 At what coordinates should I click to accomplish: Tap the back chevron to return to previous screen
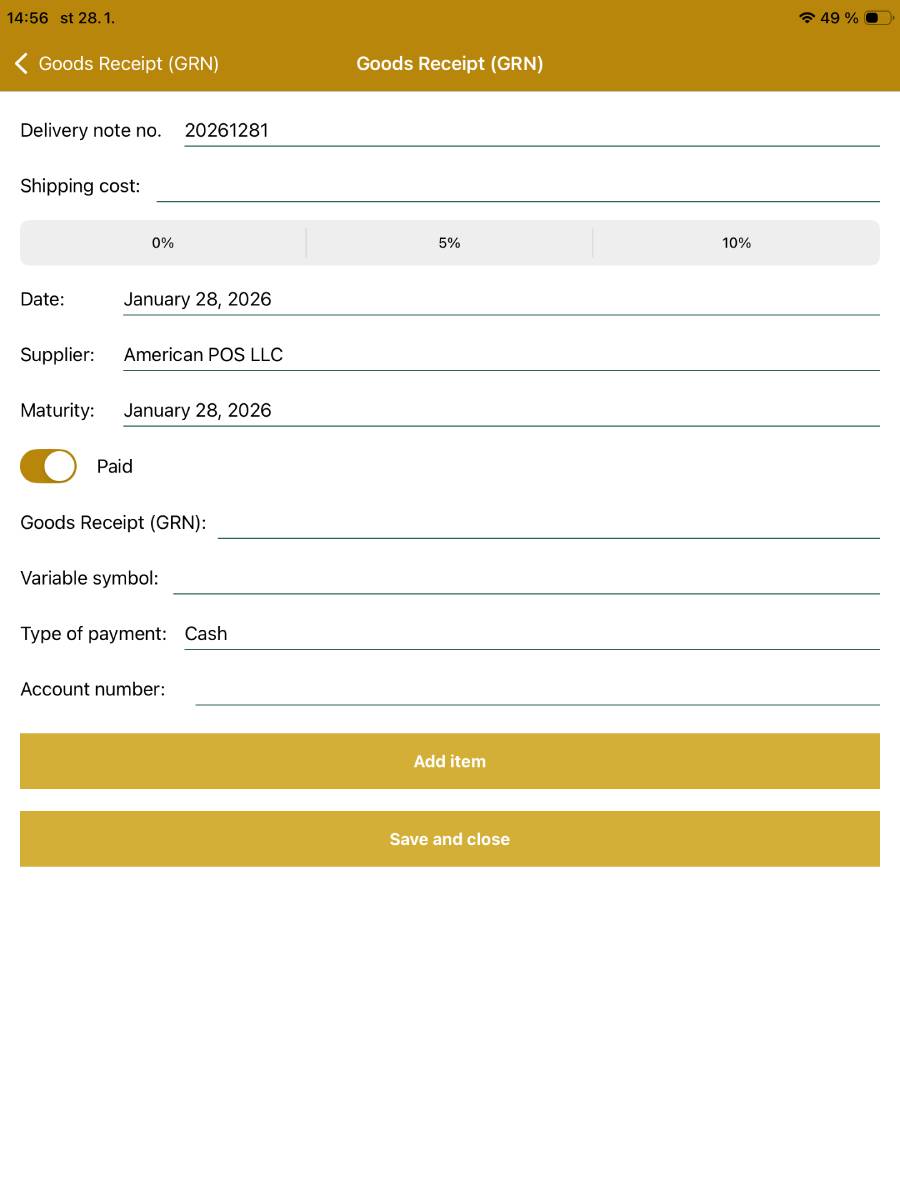(20, 63)
